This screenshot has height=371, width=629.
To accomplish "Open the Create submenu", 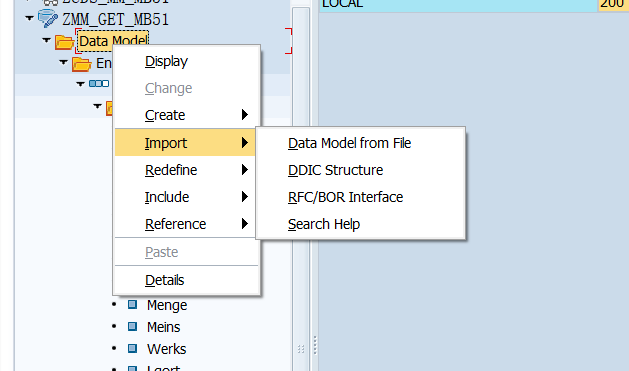I will point(187,115).
